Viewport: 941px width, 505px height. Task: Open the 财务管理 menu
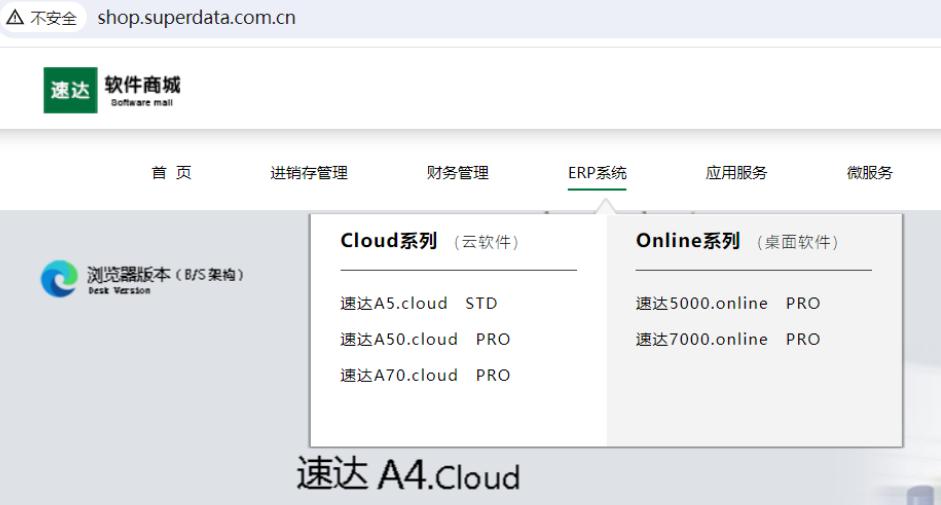coord(457,173)
